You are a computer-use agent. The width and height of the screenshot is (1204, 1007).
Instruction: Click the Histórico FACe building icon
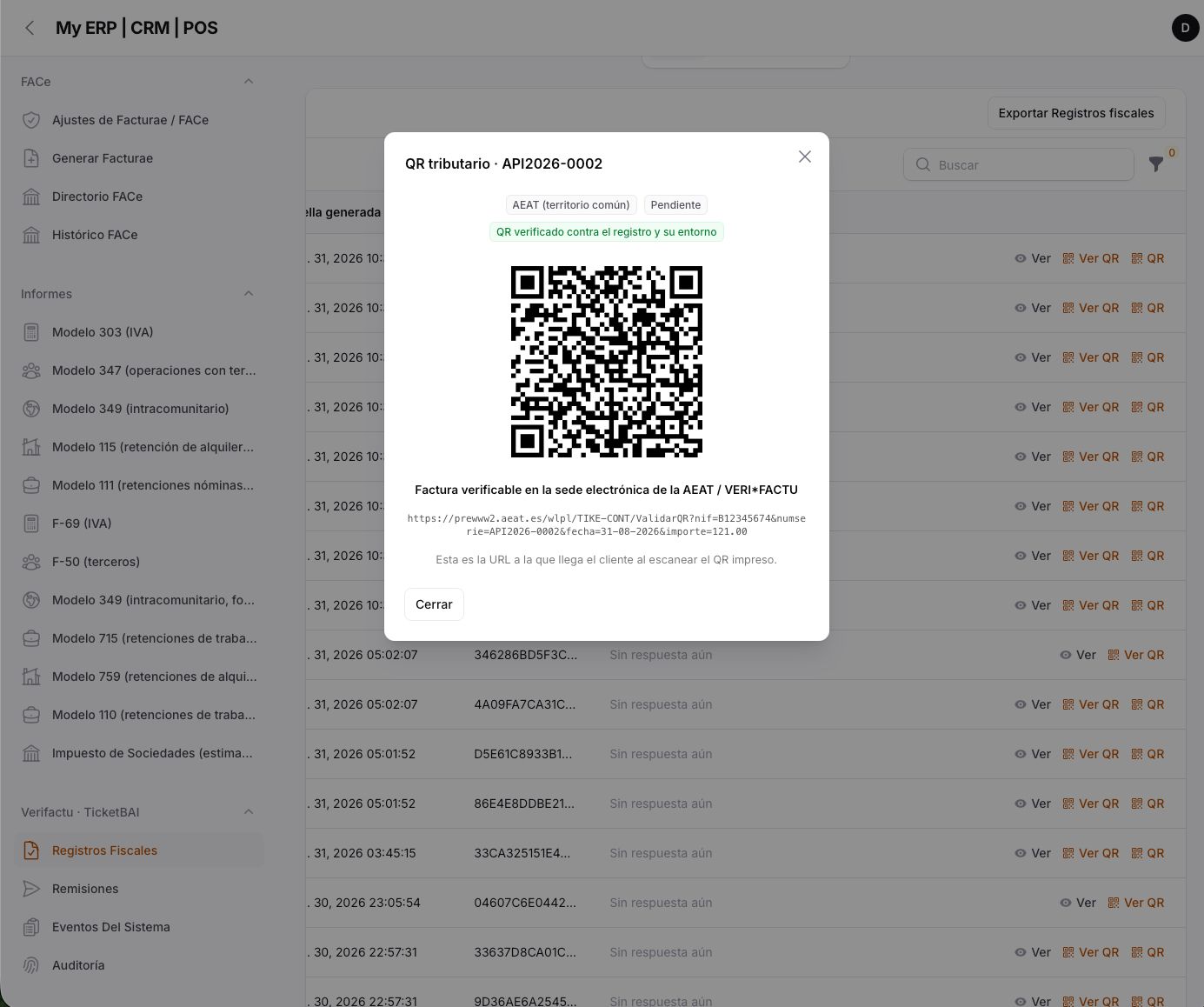pos(31,235)
